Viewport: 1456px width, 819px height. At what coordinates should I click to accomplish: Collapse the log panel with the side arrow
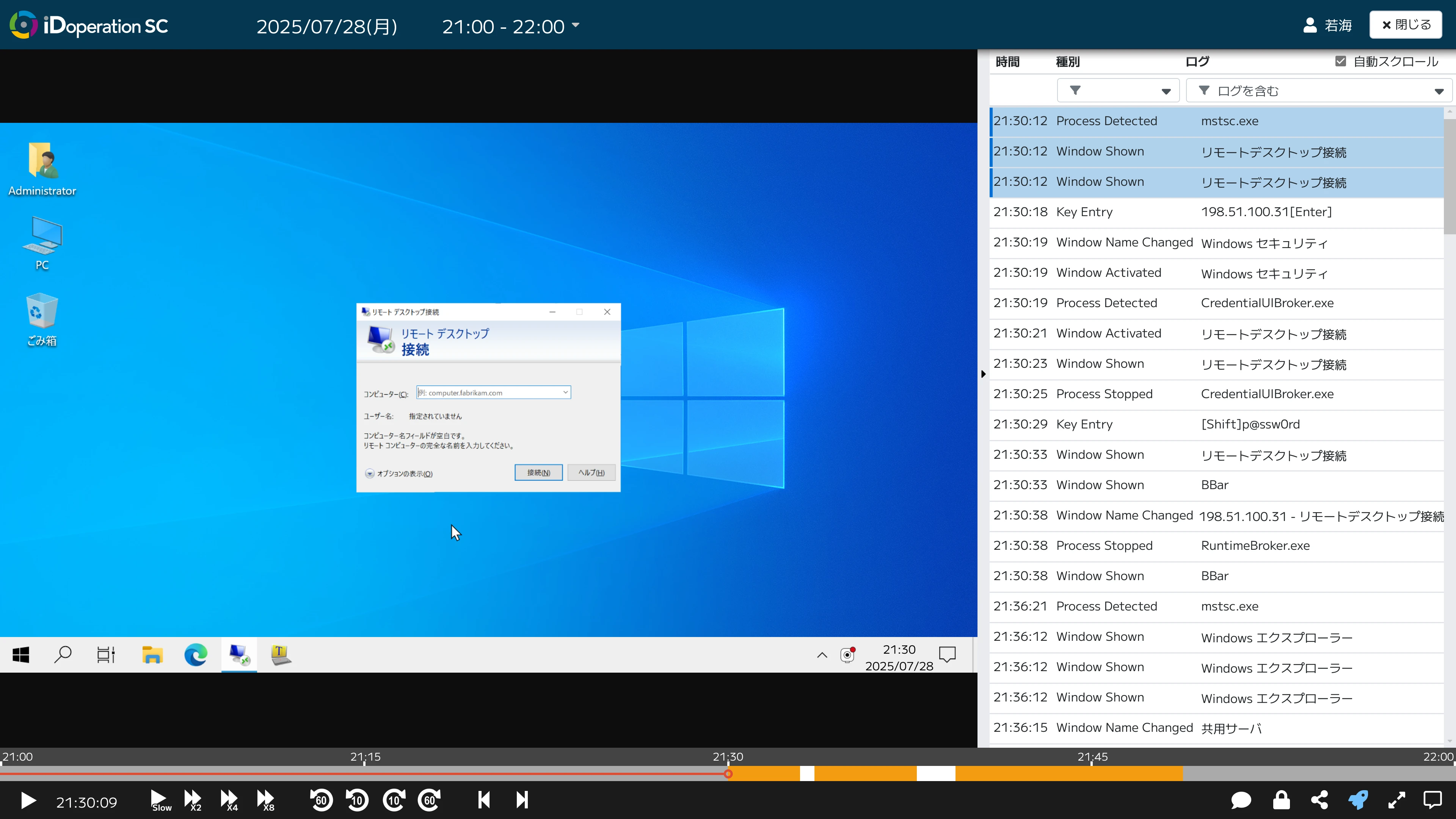click(984, 374)
